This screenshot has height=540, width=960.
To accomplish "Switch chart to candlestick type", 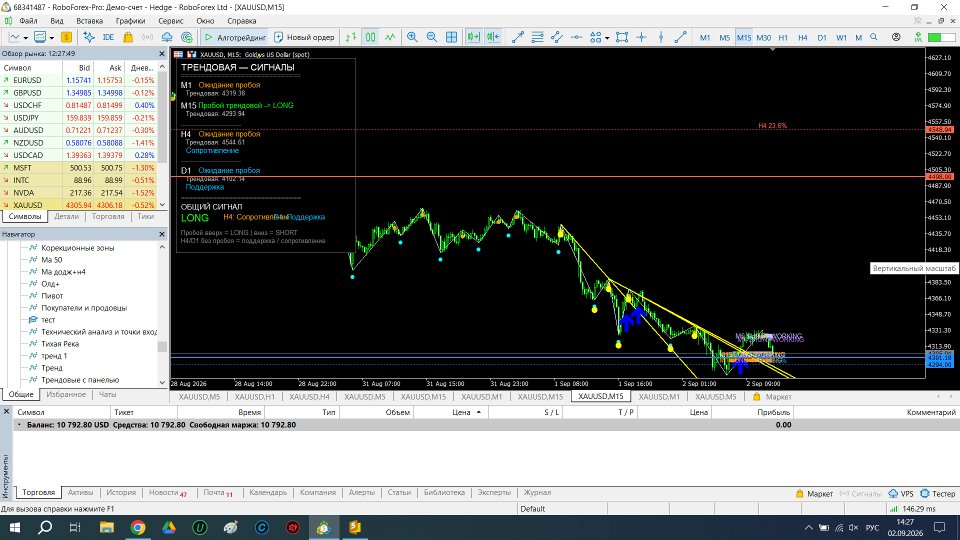I will click(x=370, y=37).
